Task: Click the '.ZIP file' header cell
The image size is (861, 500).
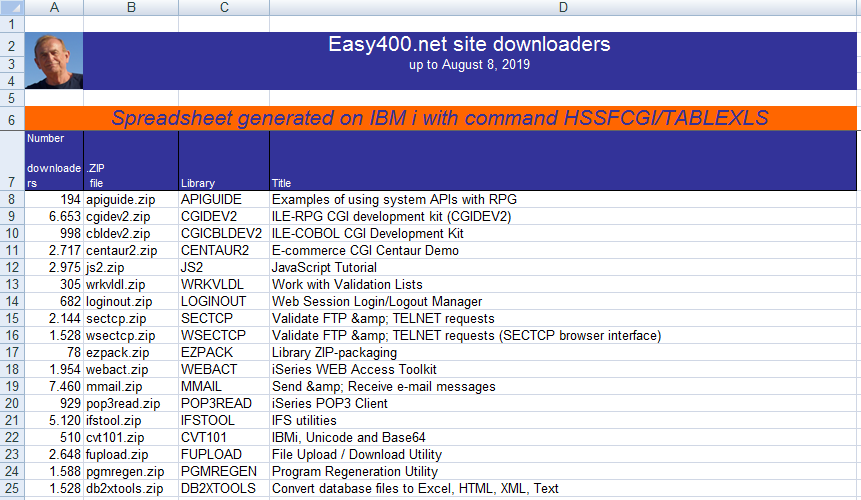Action: click(x=131, y=160)
